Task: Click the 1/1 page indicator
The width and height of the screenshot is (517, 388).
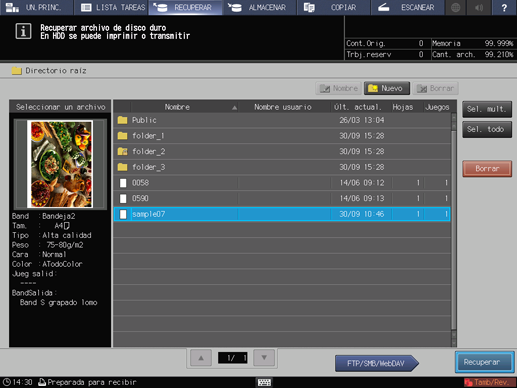Action: click(233, 358)
